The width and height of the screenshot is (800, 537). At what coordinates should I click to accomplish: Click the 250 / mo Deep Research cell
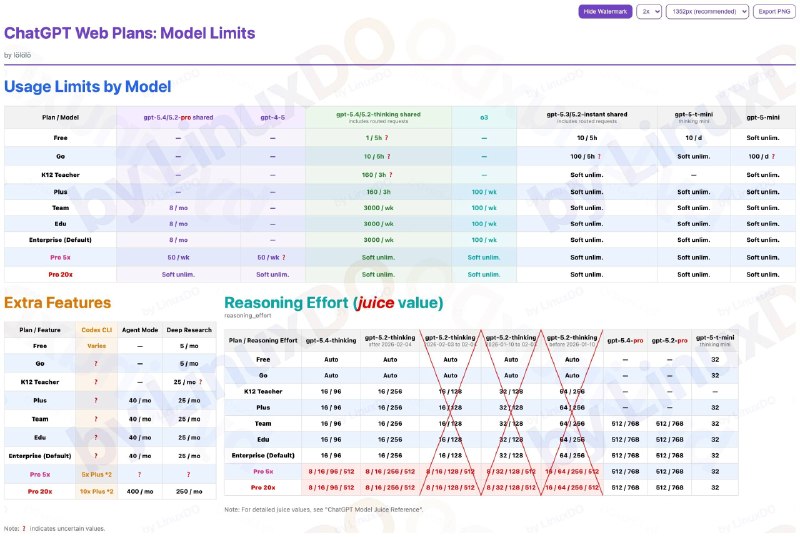click(188, 491)
